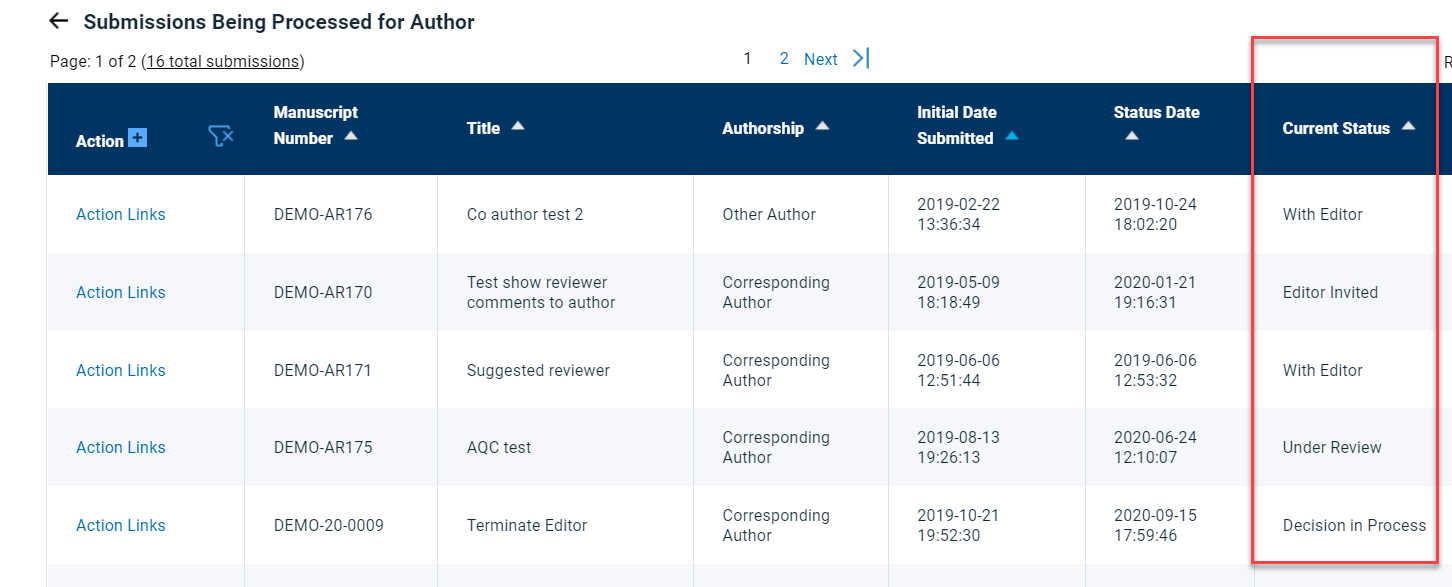The height and width of the screenshot is (587, 1452).
Task: Clear filters using funnel icon
Action: pyautogui.click(x=221, y=136)
